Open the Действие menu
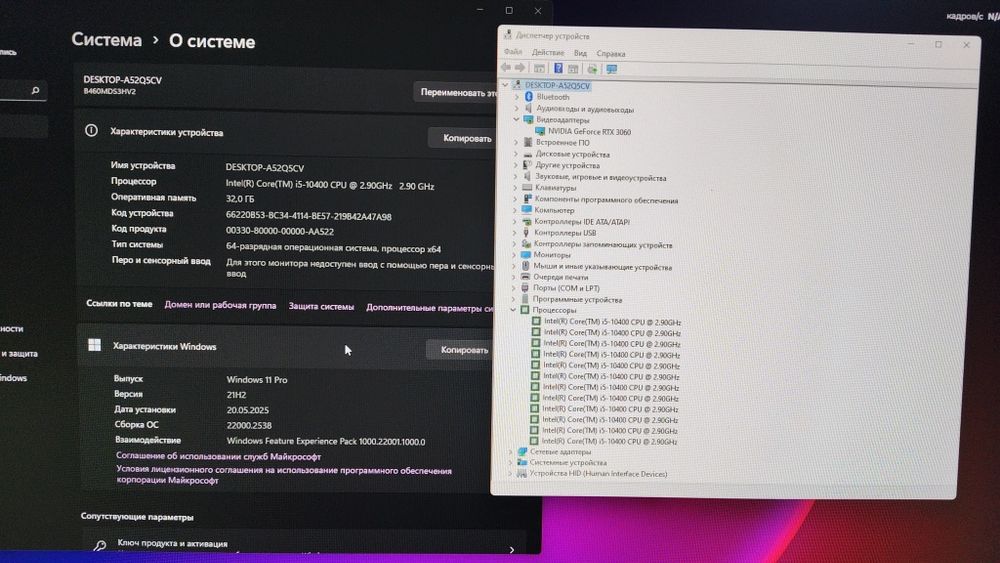This screenshot has width=1000, height=563. tap(548, 52)
